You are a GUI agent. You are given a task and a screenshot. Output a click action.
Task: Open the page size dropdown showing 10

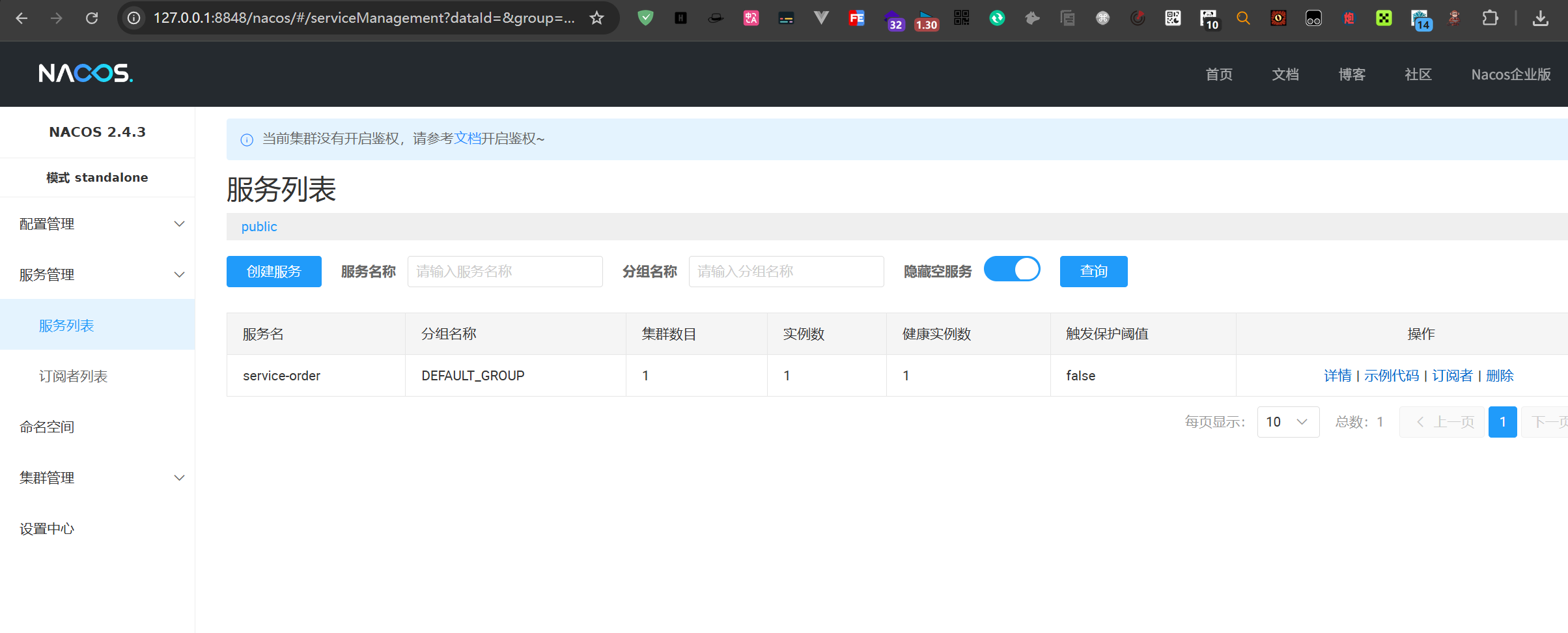[x=1287, y=422]
